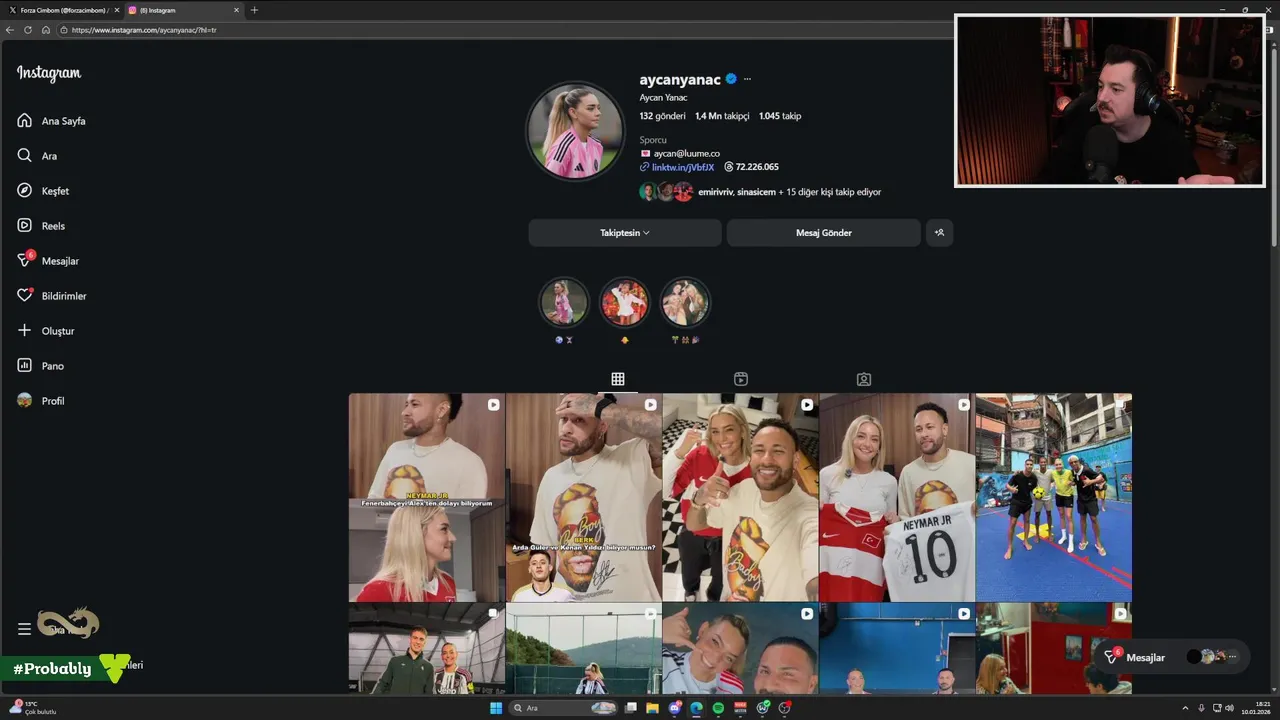1280x720 pixels.
Task: Open the third story highlight circle
Action: point(685,302)
